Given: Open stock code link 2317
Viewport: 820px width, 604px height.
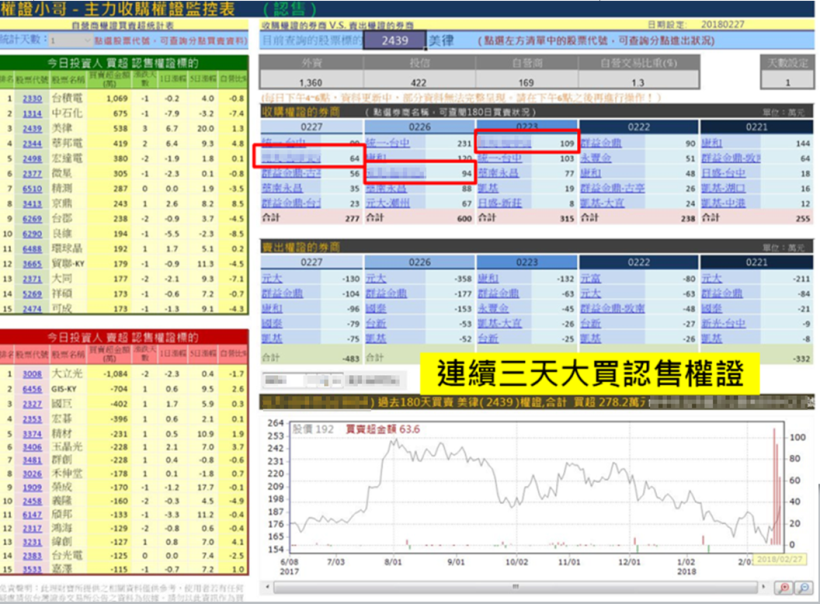Looking at the screenshot, I should pos(32,528).
